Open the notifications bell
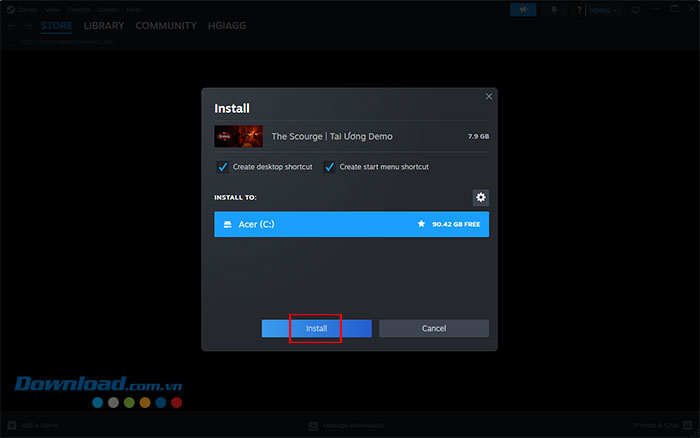This screenshot has height=438, width=700. (x=554, y=9)
